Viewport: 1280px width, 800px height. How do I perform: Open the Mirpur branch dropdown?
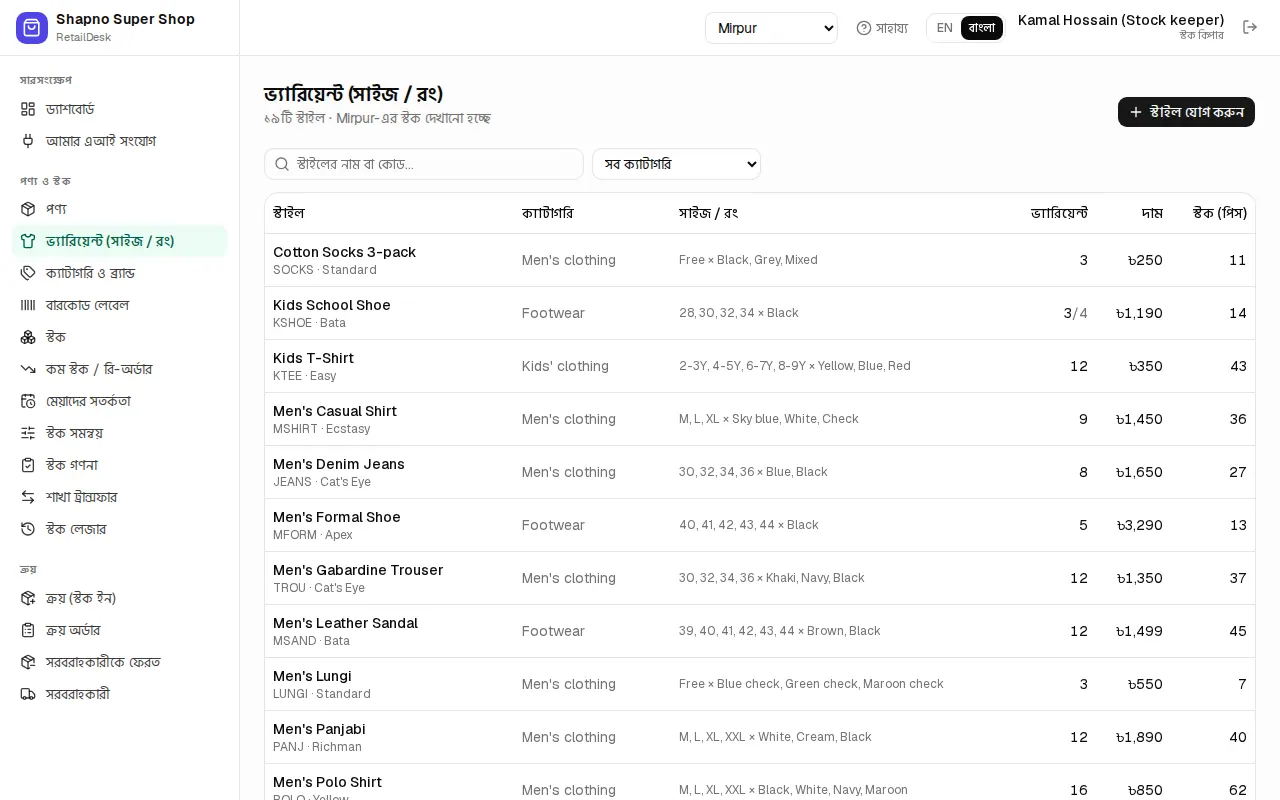(x=771, y=28)
